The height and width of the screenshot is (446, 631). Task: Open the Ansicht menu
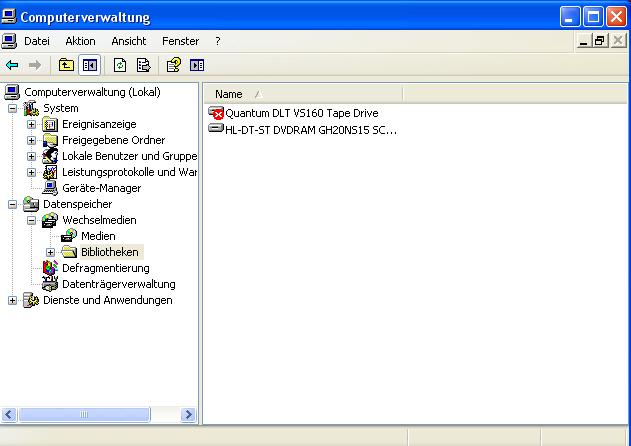(x=129, y=41)
